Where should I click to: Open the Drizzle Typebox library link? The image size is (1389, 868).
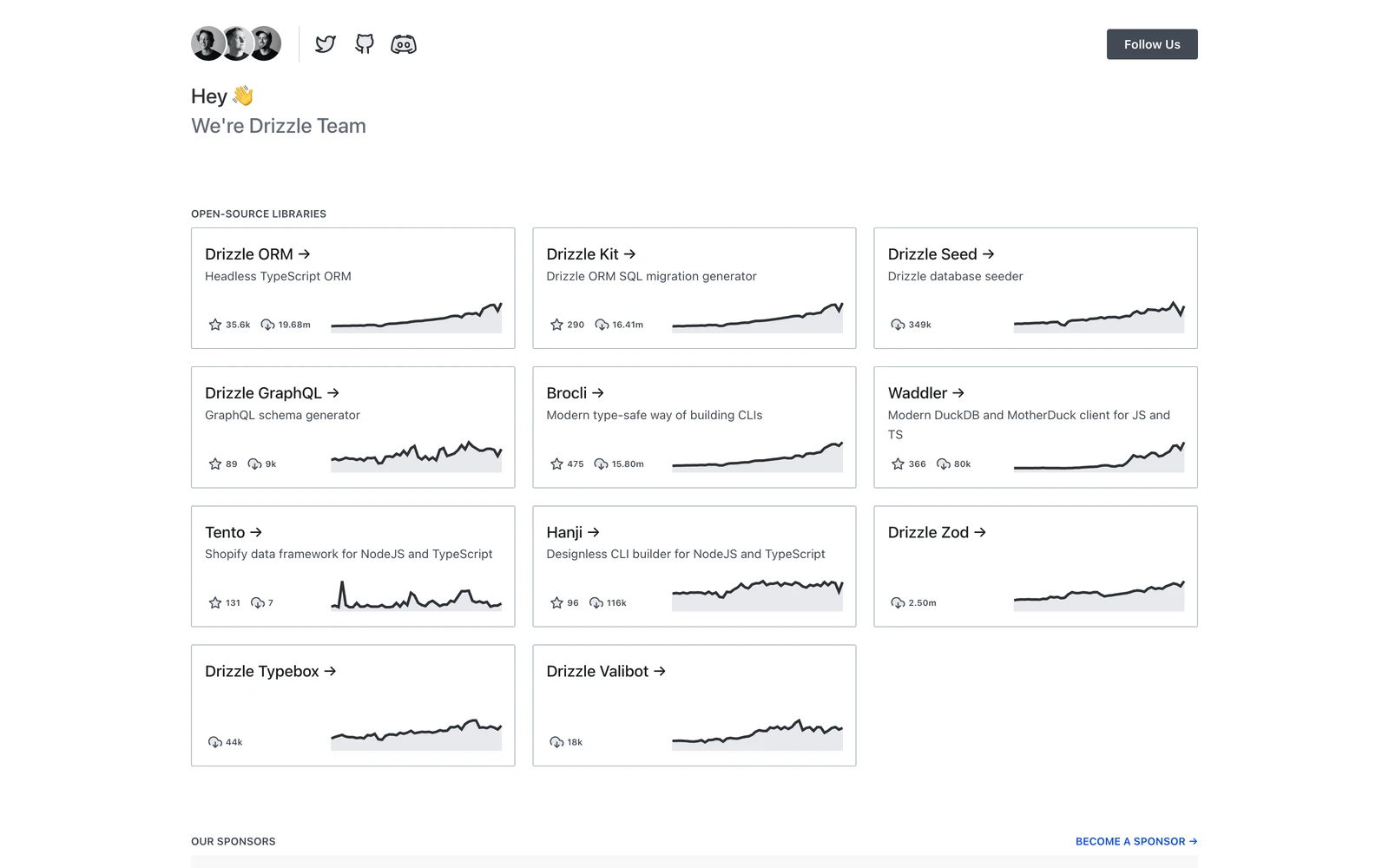tap(270, 671)
